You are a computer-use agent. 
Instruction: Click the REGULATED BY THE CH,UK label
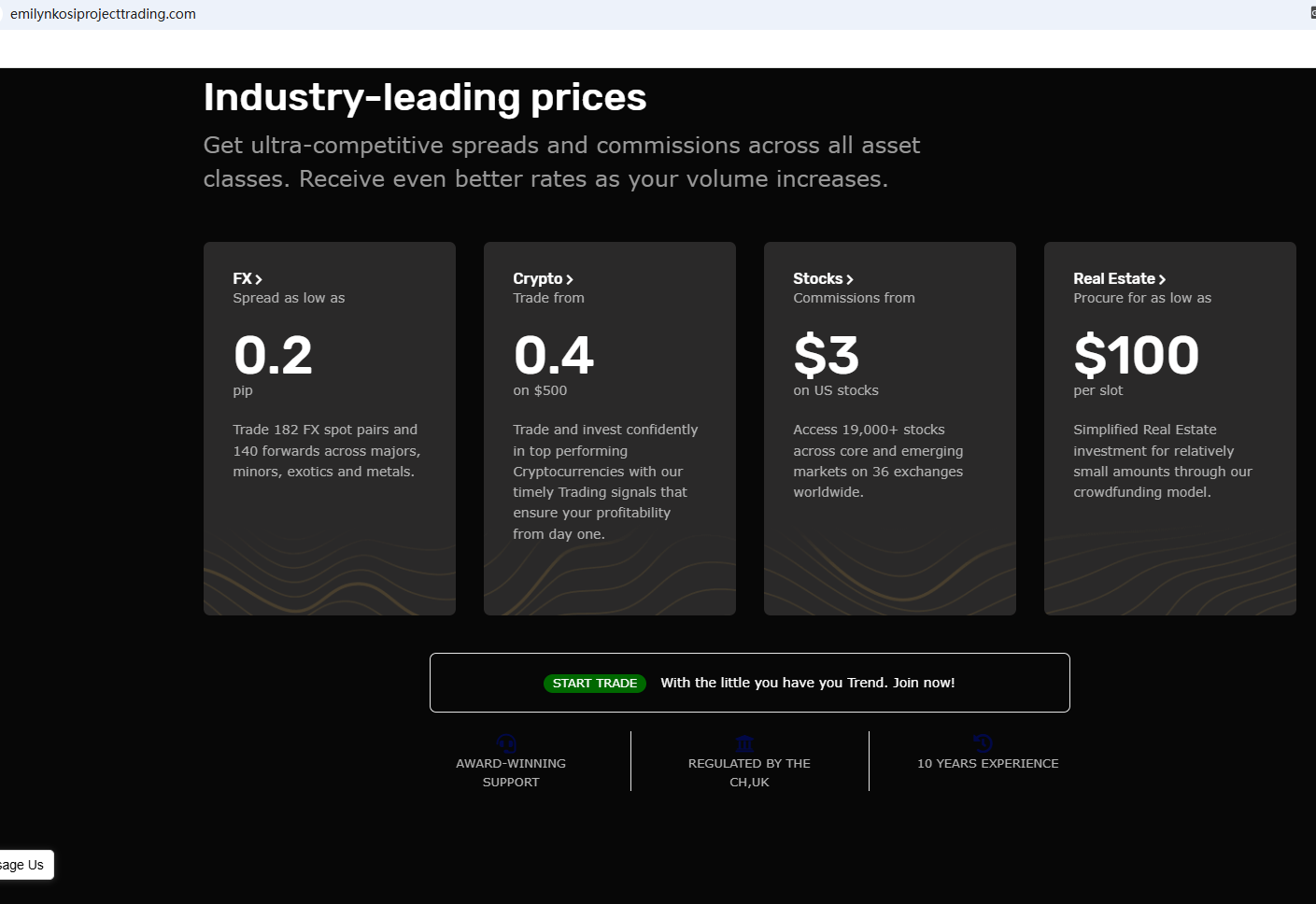tap(749, 772)
